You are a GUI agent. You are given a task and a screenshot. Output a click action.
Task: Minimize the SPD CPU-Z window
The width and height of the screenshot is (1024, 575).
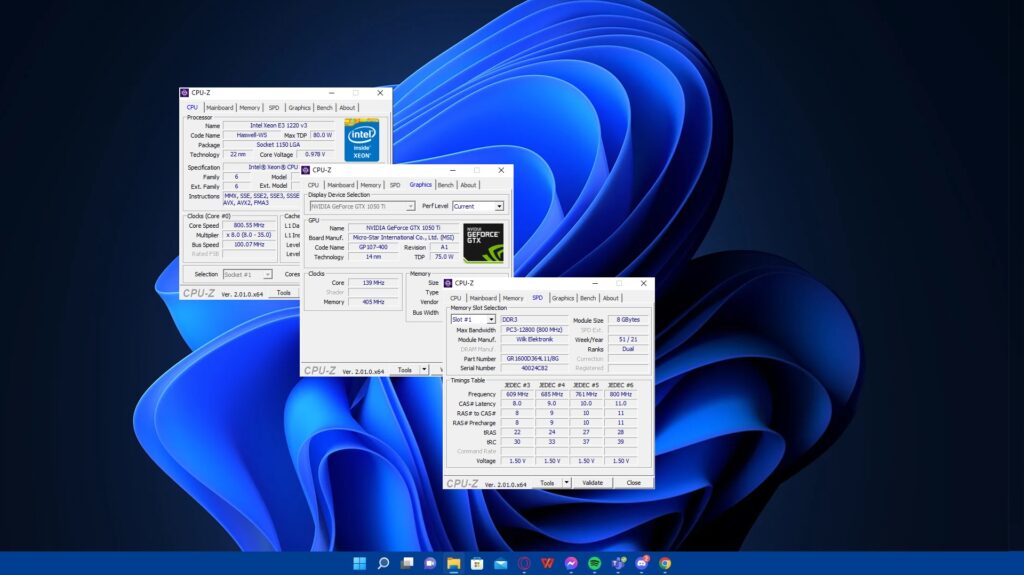(x=595, y=283)
